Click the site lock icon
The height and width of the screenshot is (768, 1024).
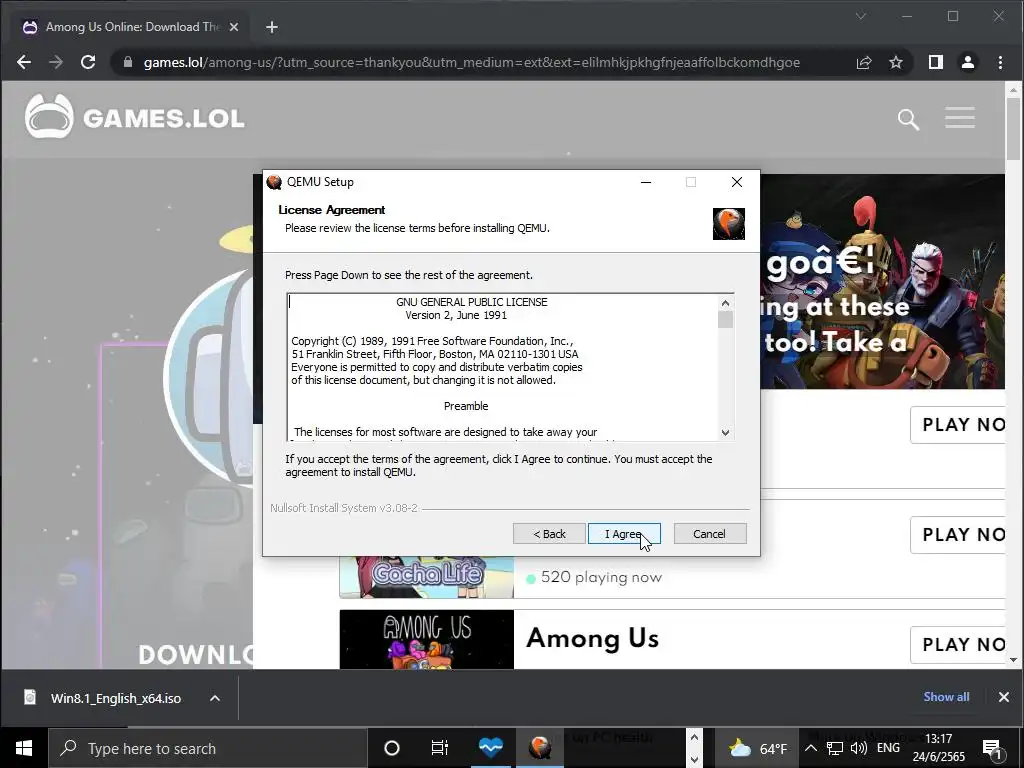[128, 62]
